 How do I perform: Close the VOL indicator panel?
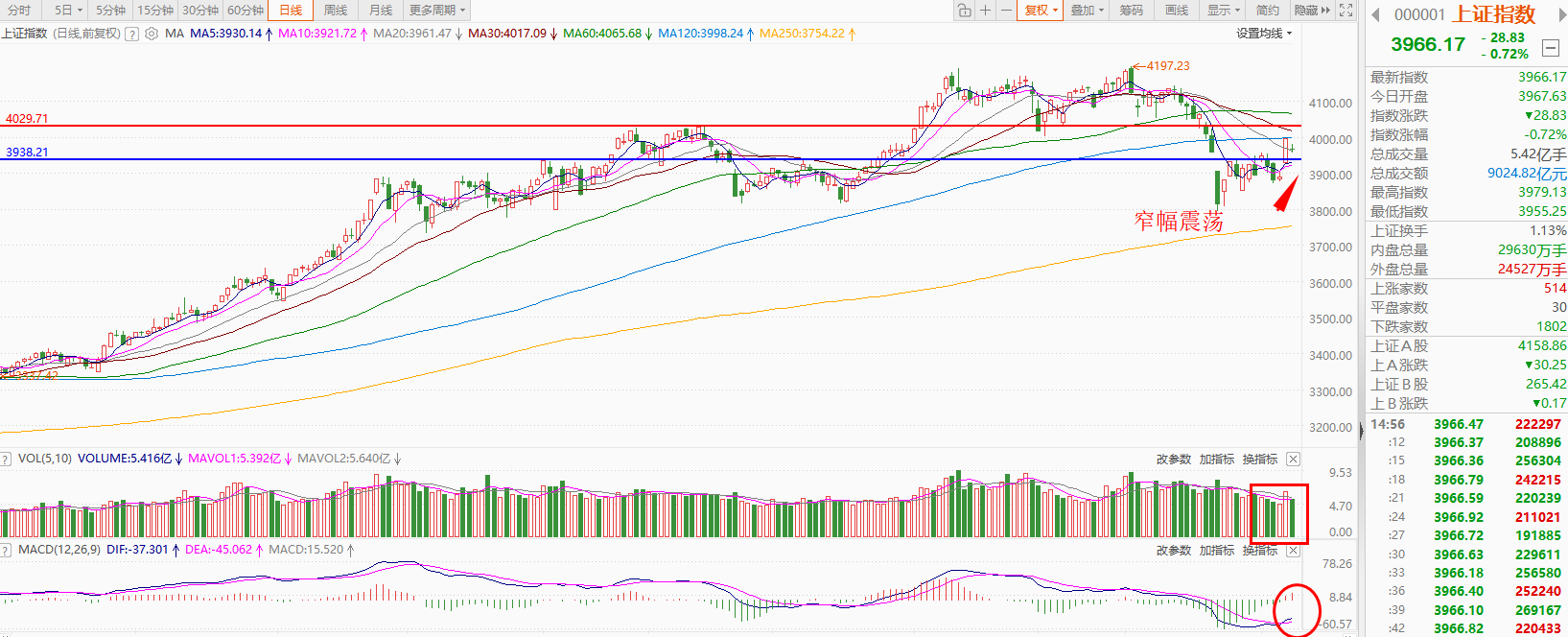point(1293,460)
